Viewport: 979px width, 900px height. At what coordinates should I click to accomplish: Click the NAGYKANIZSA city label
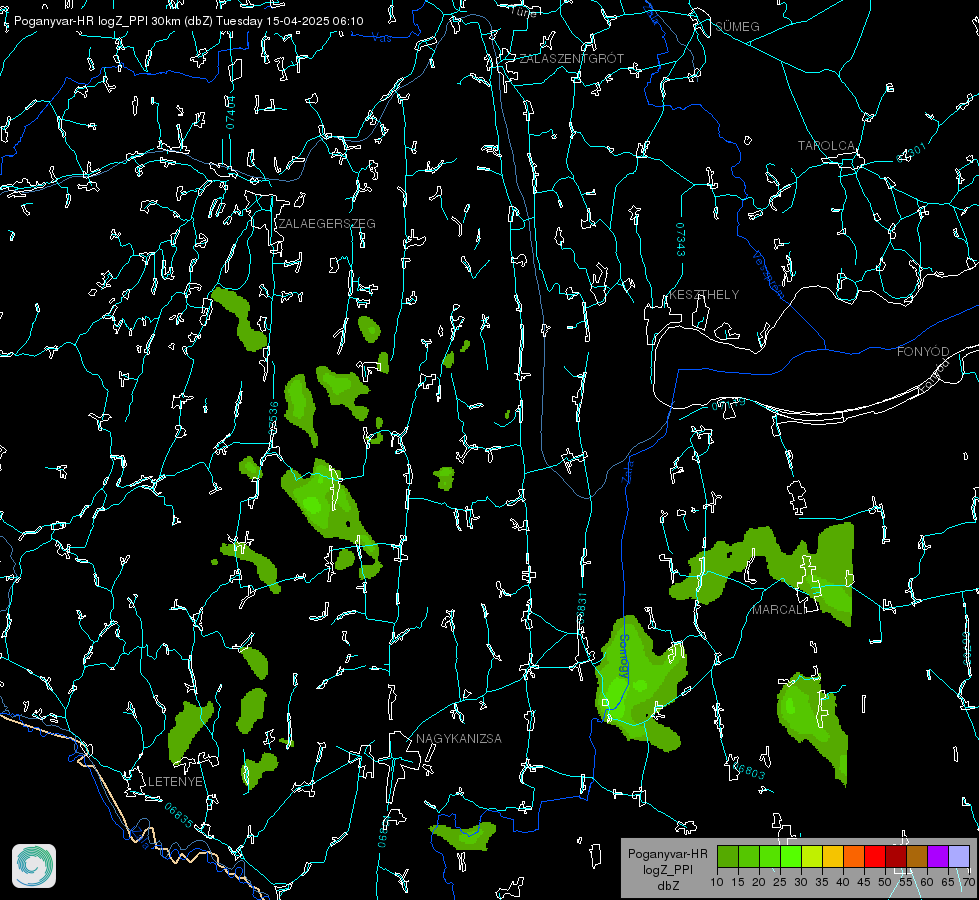pyautogui.click(x=459, y=738)
